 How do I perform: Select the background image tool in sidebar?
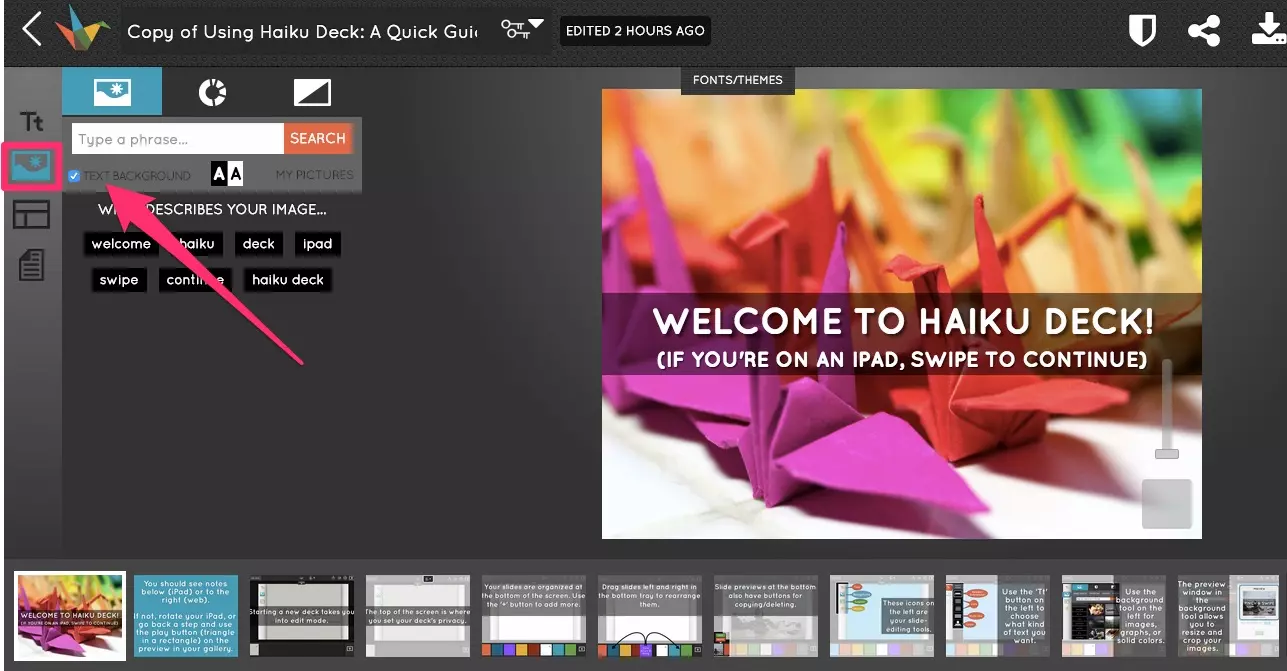32,166
